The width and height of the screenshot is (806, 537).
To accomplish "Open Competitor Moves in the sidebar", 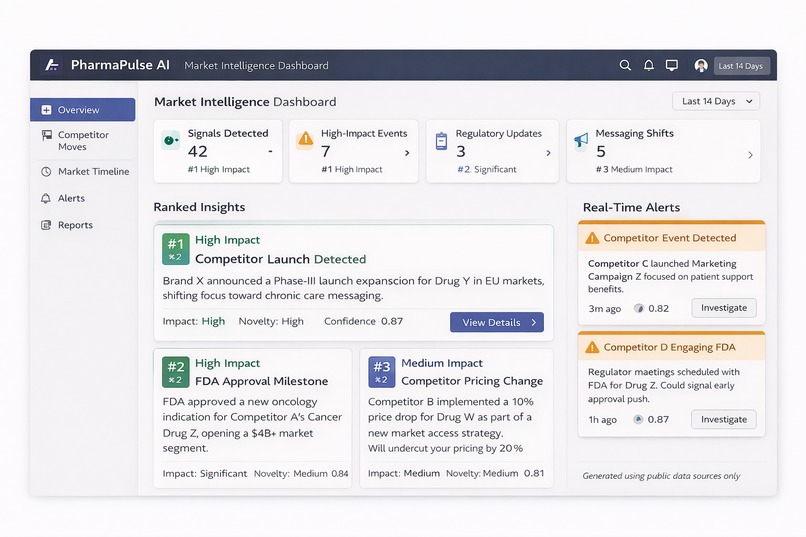I will 82,140.
